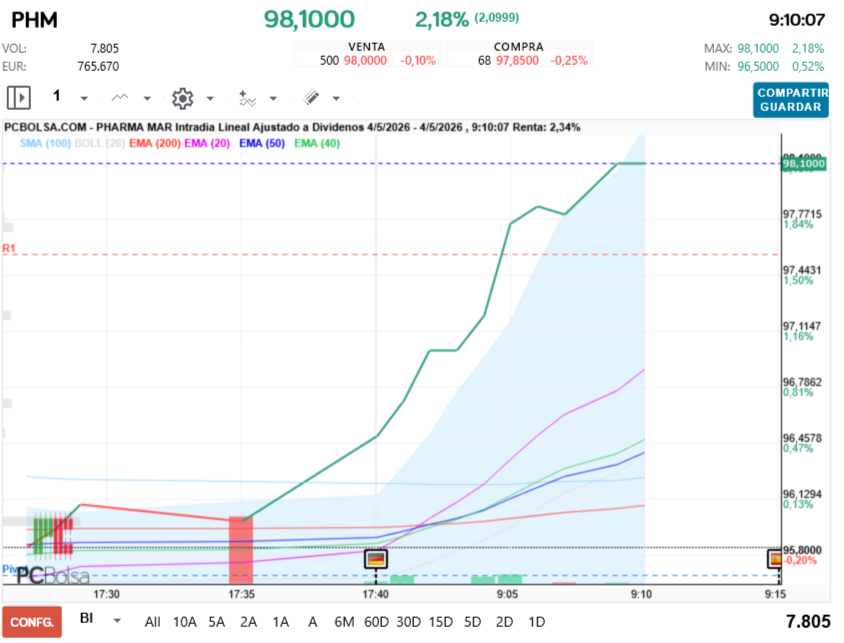Click the German flag event marker at 17:40
Viewport: 844px width, 643px height.
376,559
